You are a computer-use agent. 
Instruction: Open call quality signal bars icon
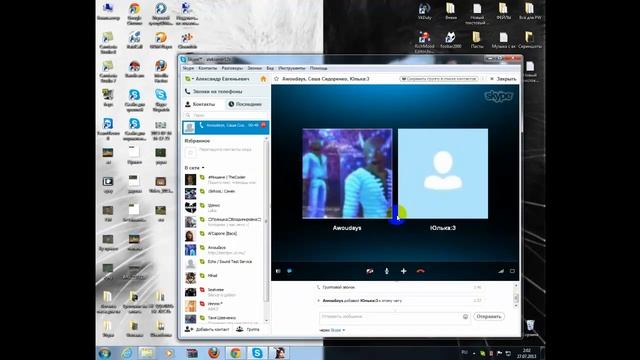pos(501,271)
